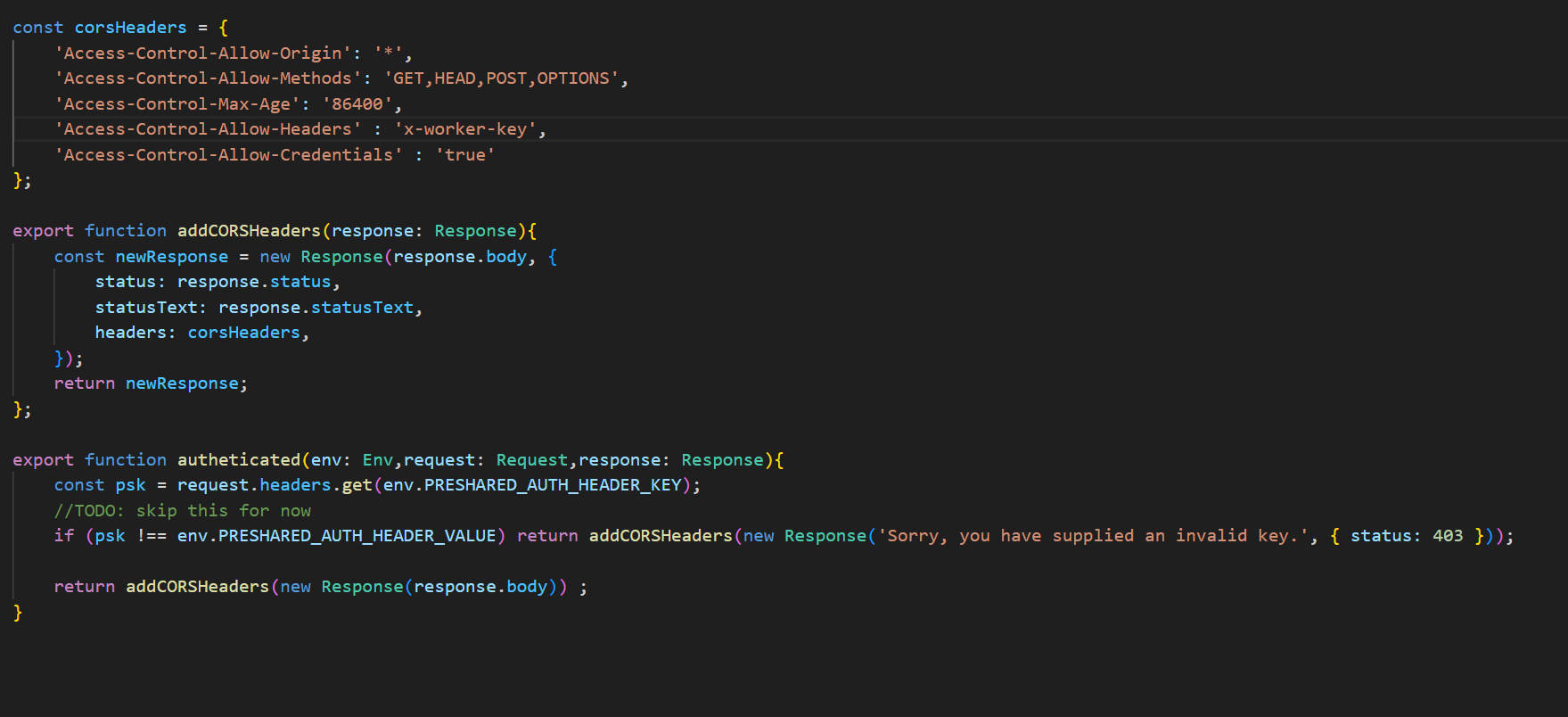Screen dimensions: 1568x717
Task: Click the 'Access-Control-Allow-Credentials' key string
Action: [229, 155]
